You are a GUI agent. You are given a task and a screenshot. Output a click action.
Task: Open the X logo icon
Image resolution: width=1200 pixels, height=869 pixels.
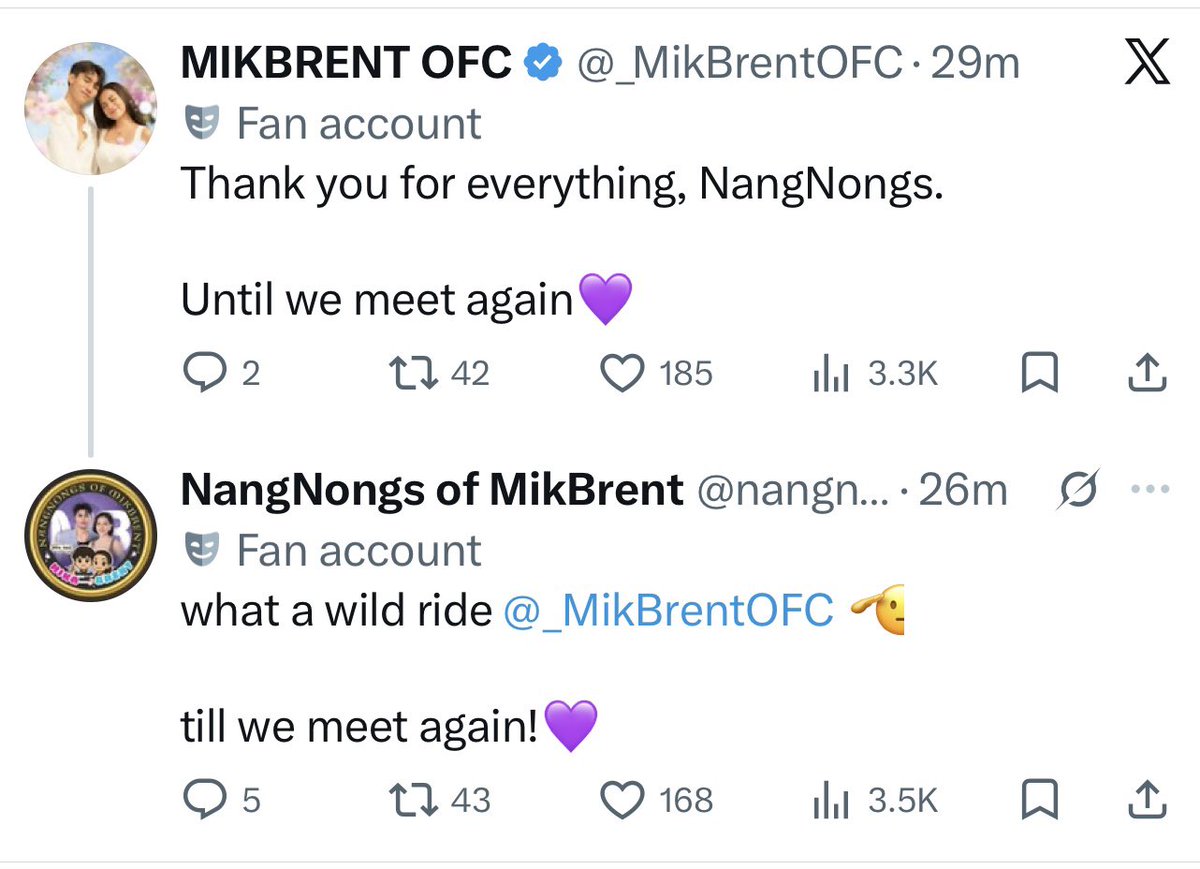tap(1146, 66)
